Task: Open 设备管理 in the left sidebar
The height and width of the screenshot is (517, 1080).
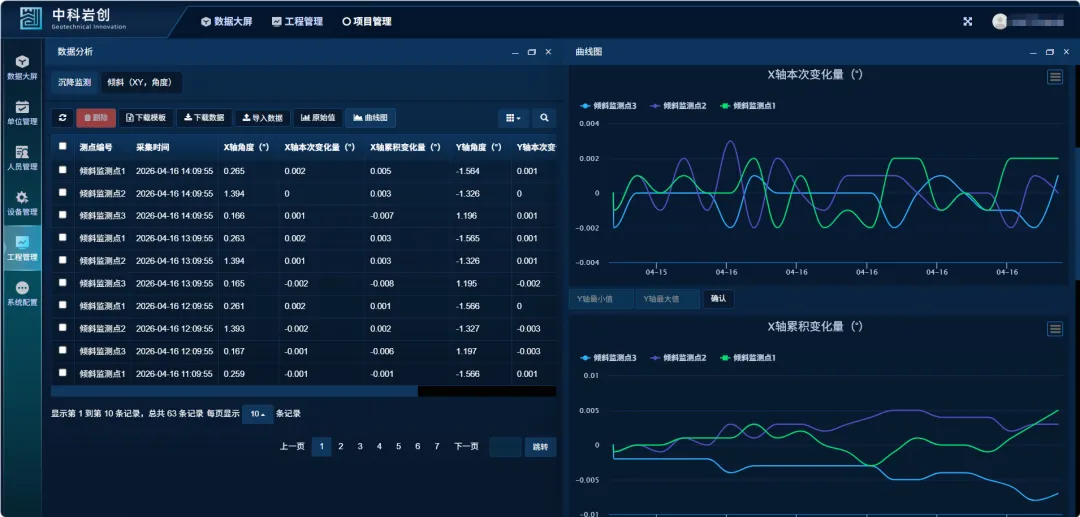Action: 22,203
